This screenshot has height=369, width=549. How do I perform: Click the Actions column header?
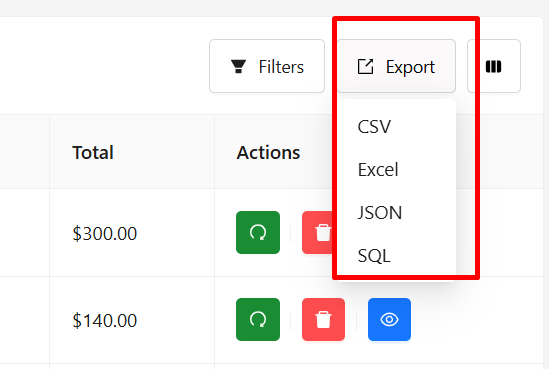268,153
